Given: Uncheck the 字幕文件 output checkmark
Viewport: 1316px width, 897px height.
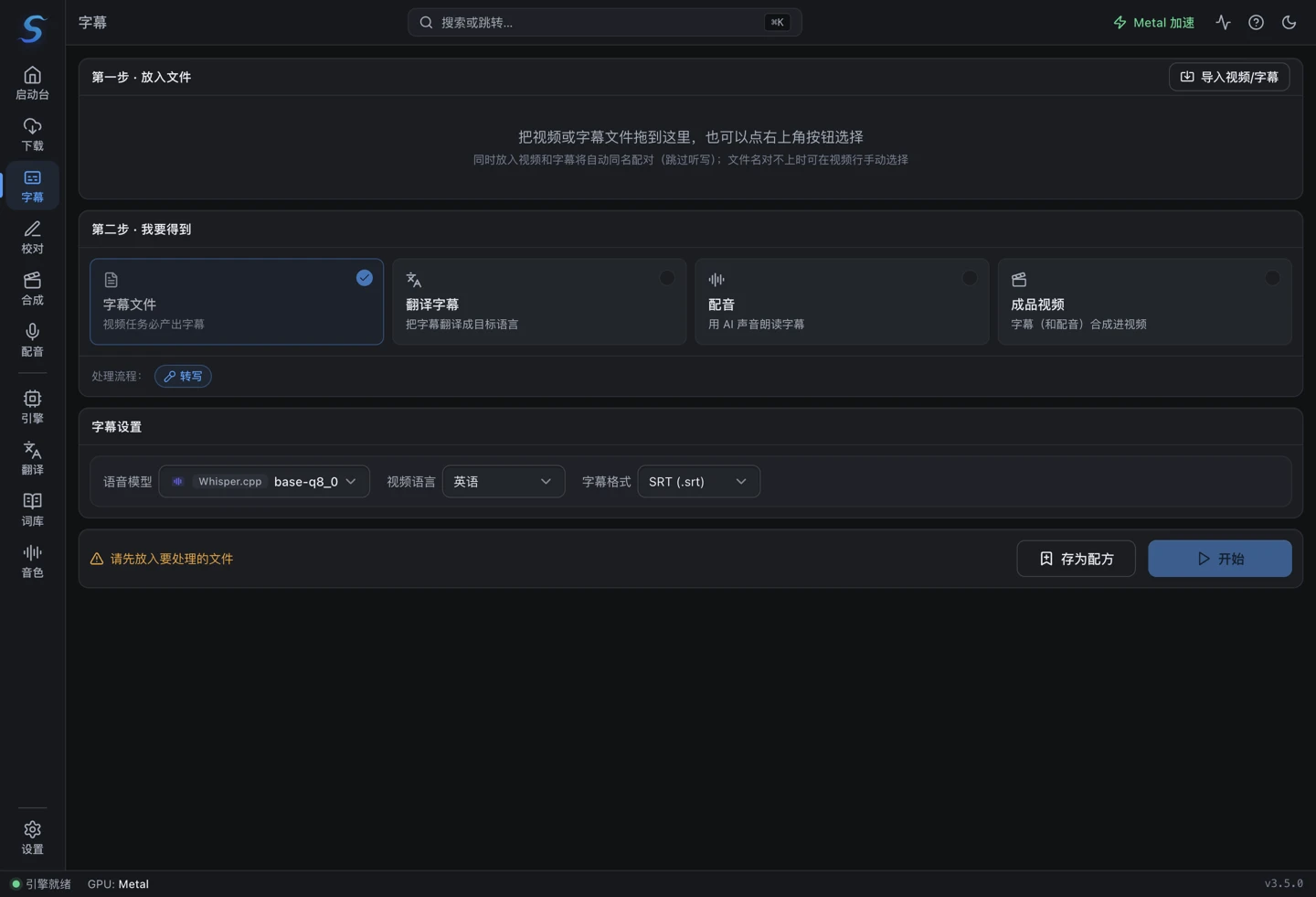Looking at the screenshot, I should (365, 278).
